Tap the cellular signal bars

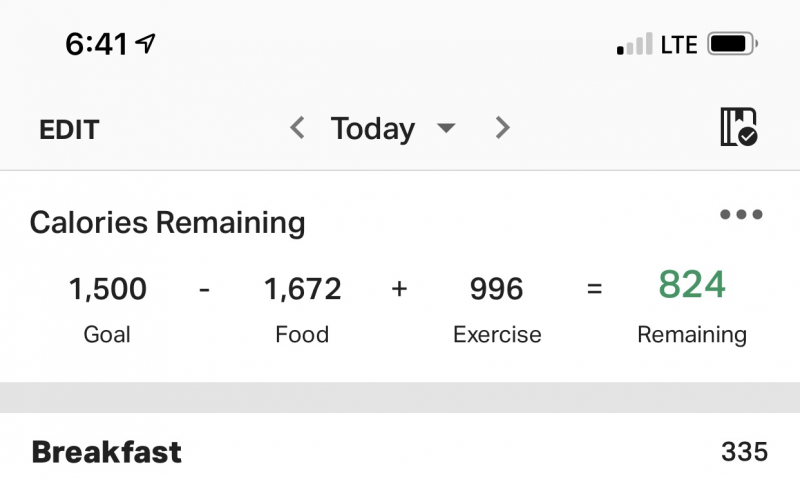[x=635, y=44]
